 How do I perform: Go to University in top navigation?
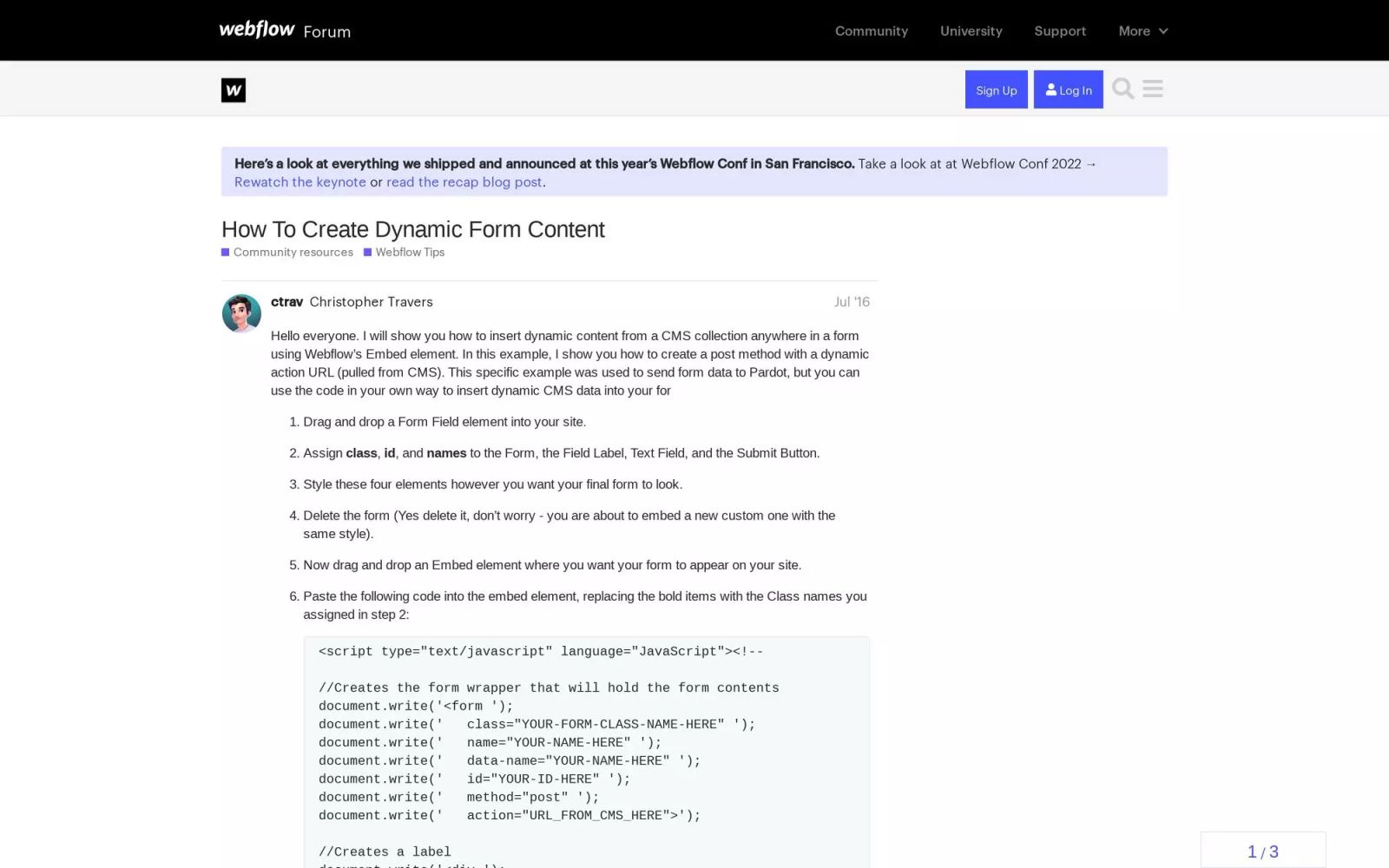[x=971, y=30]
